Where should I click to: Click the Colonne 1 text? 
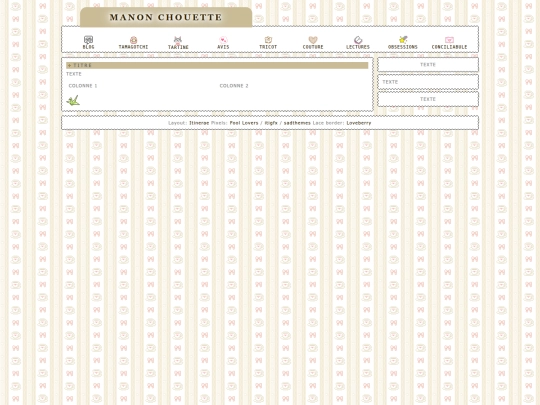[x=83, y=86]
